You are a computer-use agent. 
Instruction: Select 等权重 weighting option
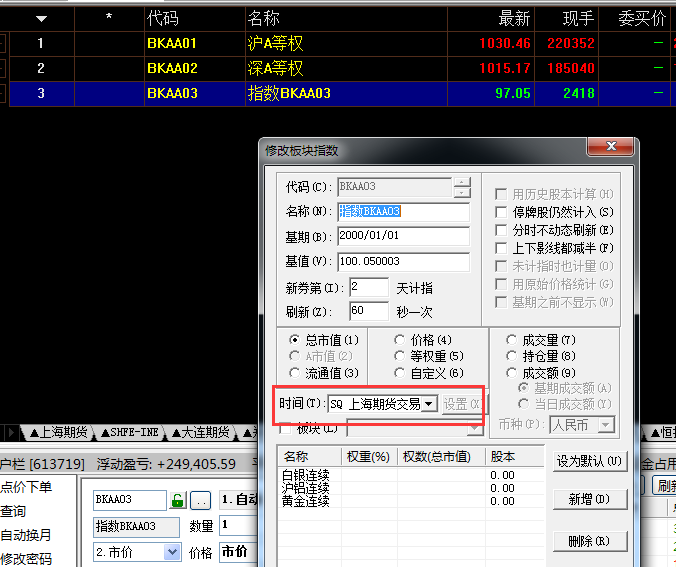(x=400, y=356)
